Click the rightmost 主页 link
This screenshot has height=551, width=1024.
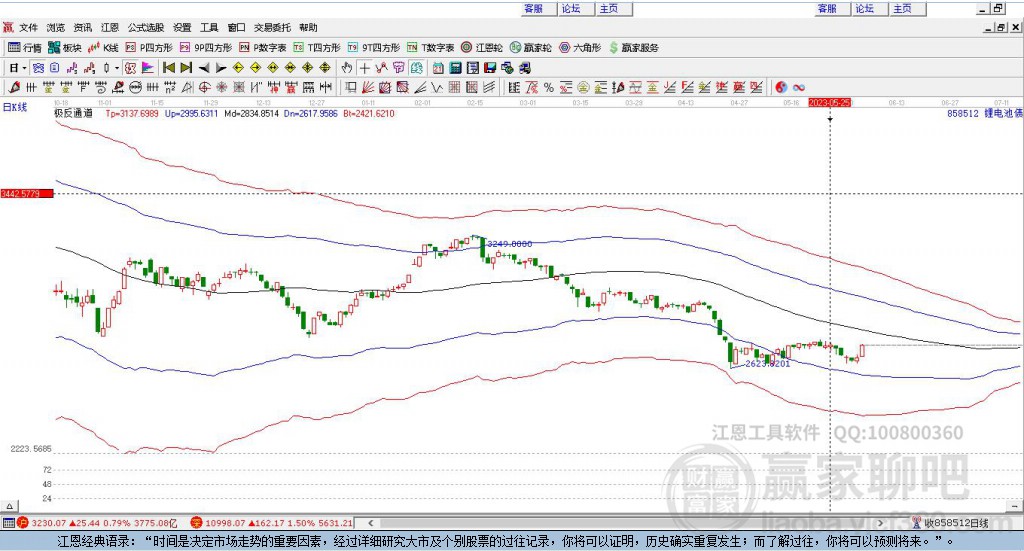click(x=902, y=8)
